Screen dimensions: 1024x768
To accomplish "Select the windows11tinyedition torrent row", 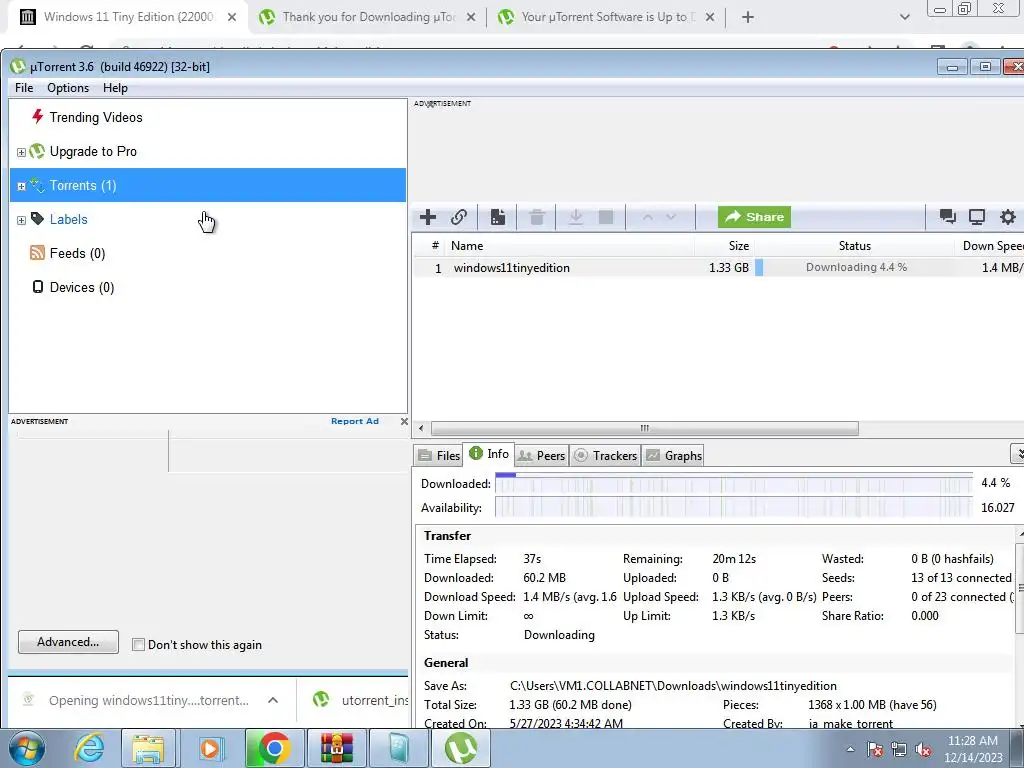I will 718,268.
